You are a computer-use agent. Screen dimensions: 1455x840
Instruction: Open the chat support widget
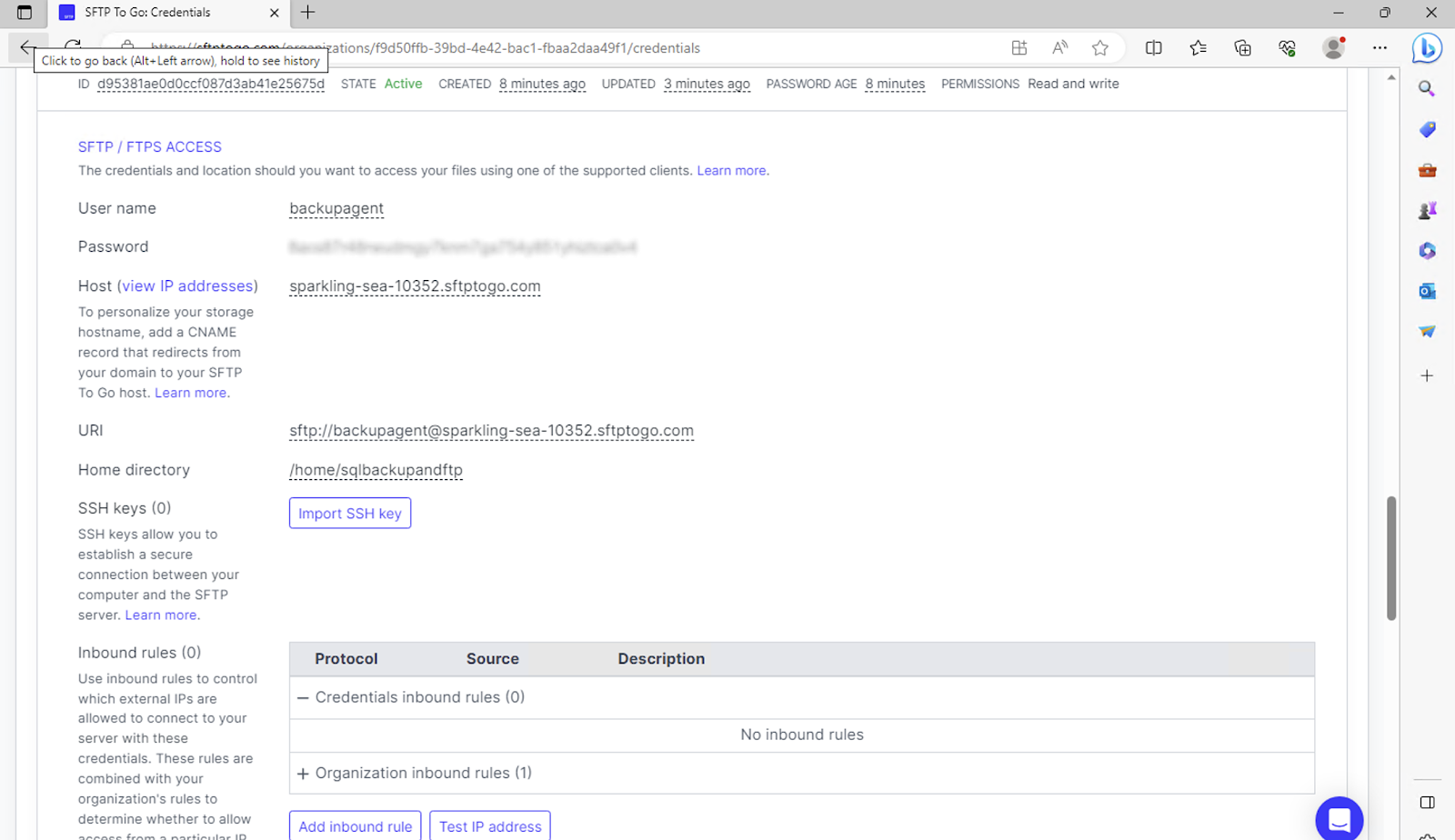1339,819
